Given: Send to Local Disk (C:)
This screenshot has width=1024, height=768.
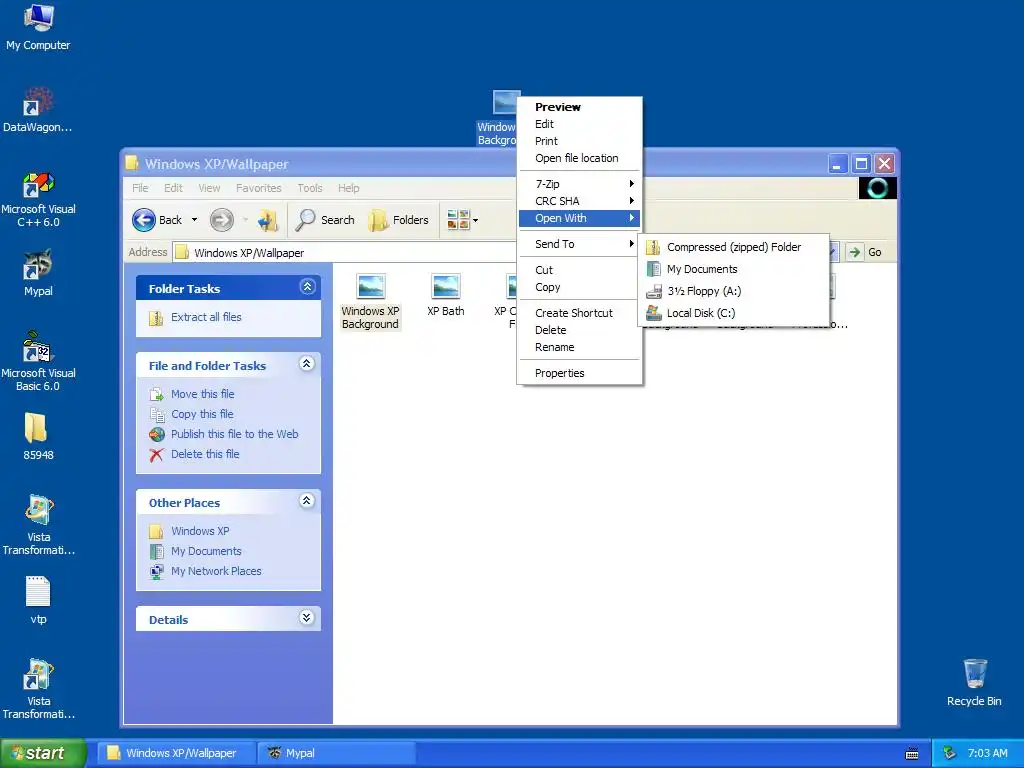Looking at the screenshot, I should coord(733,313).
